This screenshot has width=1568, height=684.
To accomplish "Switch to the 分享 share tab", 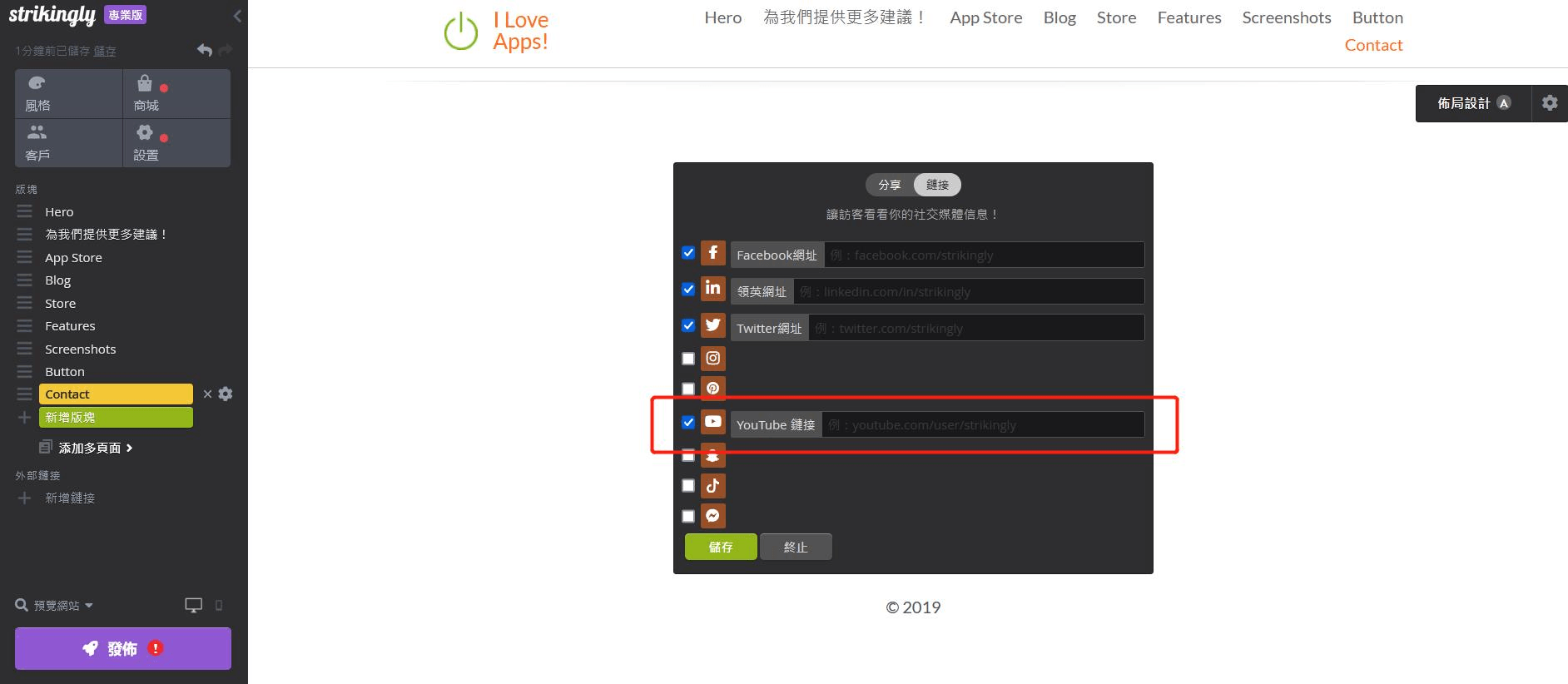I will (x=890, y=185).
